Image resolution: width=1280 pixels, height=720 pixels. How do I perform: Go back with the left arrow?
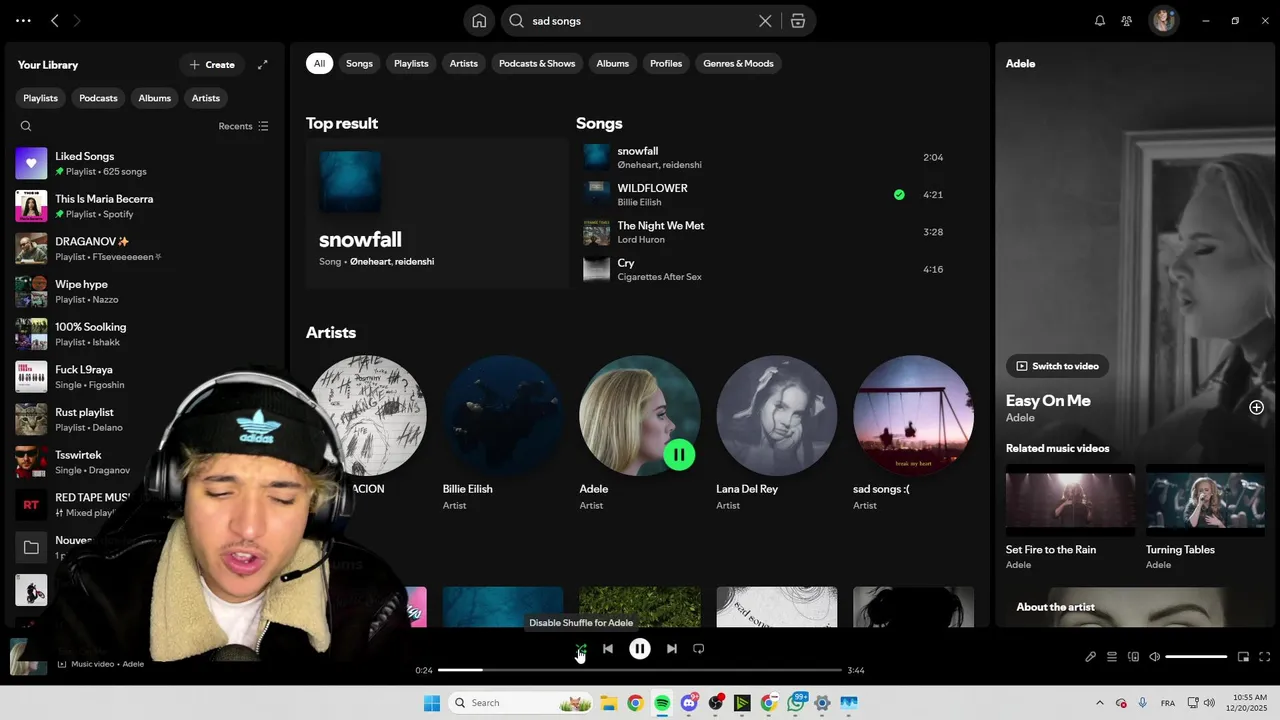55,21
